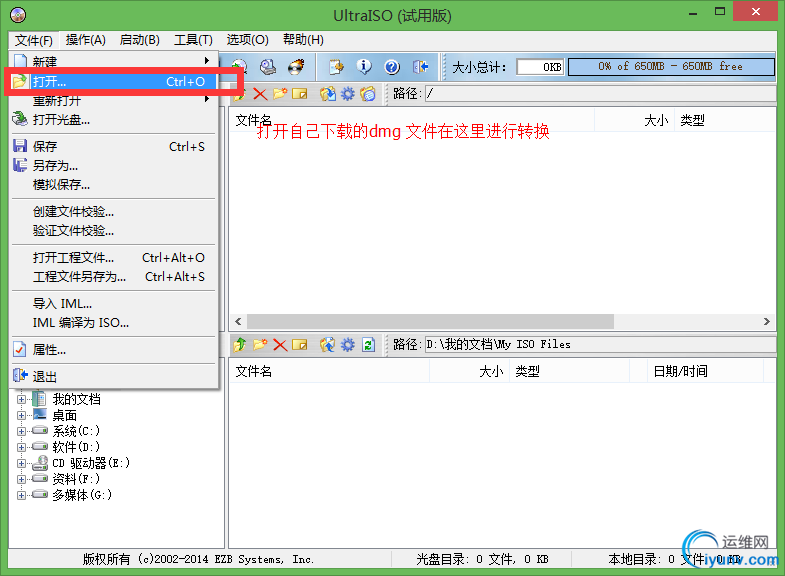The image size is (785, 576).
Task: Choose 打开... from the File menu
Action: pos(114,82)
